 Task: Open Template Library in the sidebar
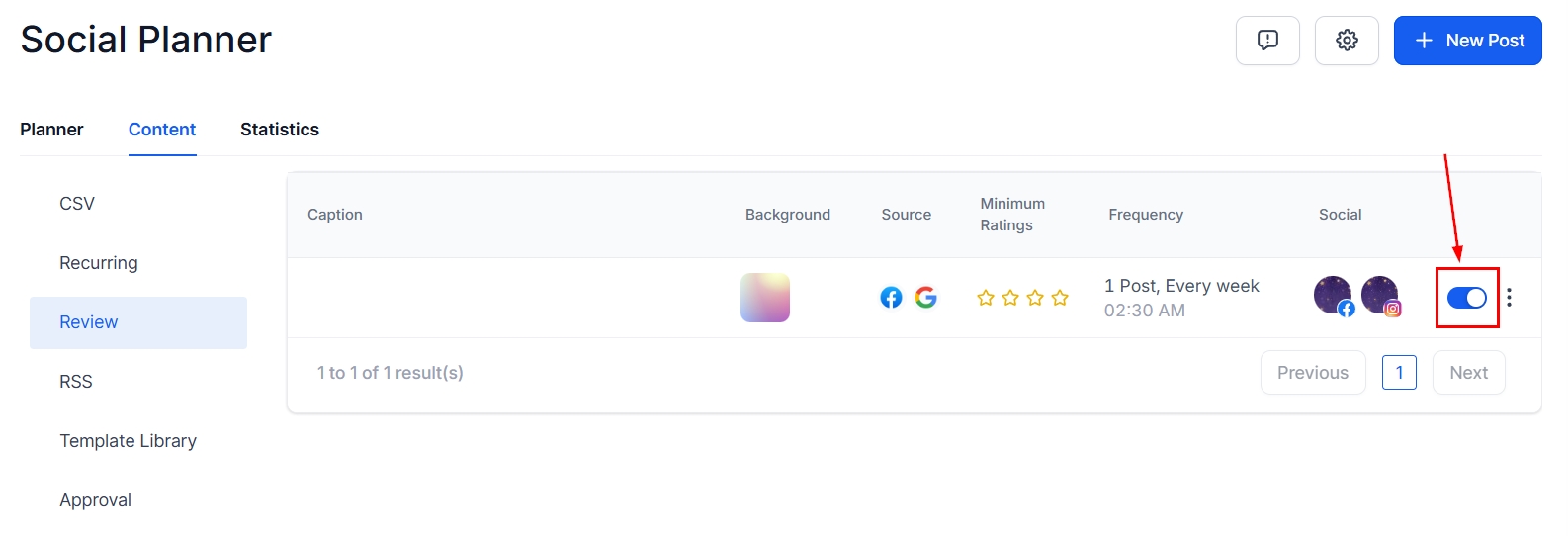tap(128, 441)
